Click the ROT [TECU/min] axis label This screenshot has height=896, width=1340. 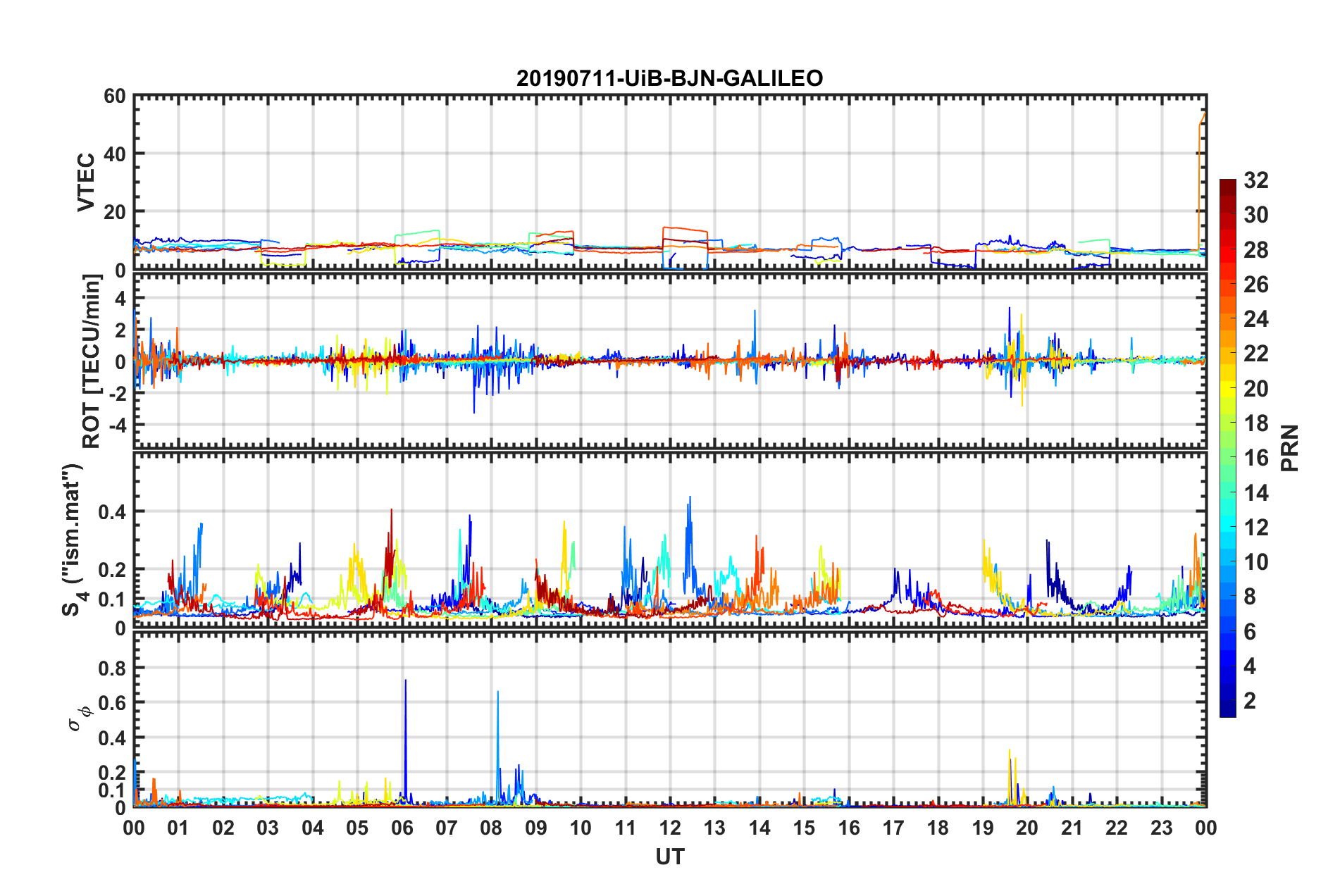pos(92,361)
